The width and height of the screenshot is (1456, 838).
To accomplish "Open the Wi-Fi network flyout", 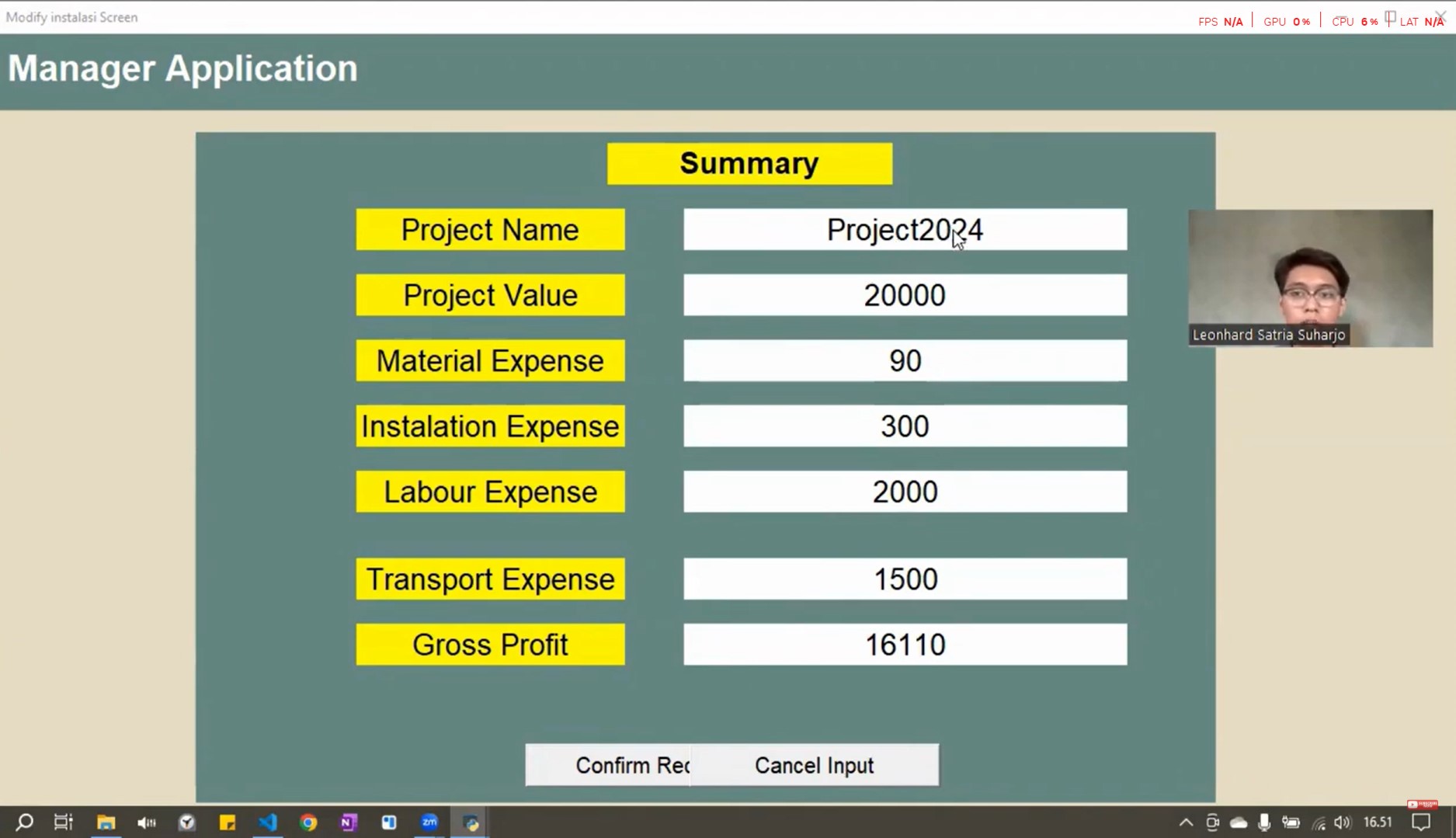I will [x=1319, y=822].
